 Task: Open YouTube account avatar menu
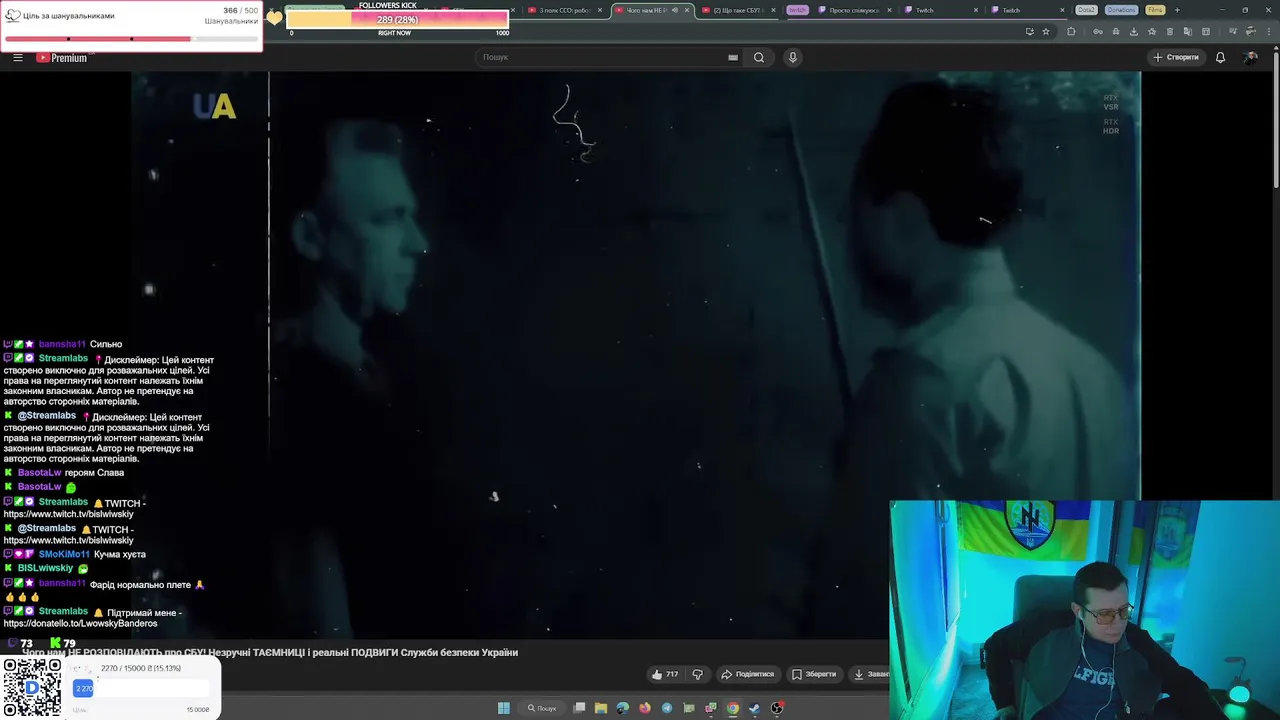click(1250, 57)
